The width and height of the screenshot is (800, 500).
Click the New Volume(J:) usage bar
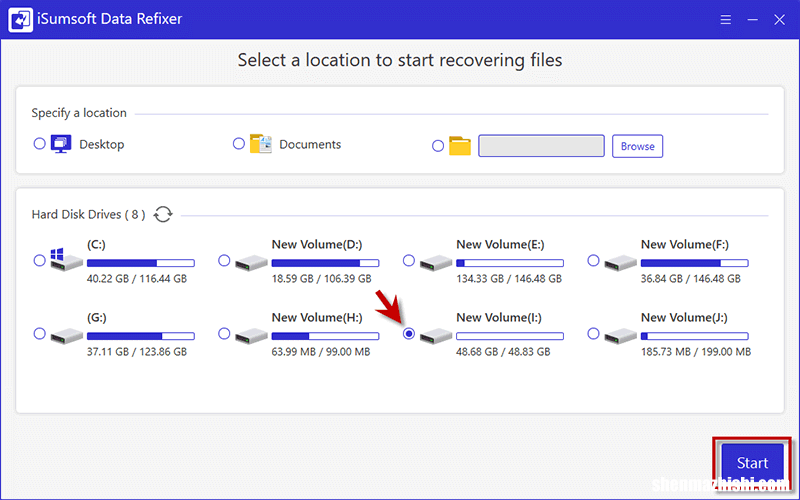pyautogui.click(x=695, y=336)
